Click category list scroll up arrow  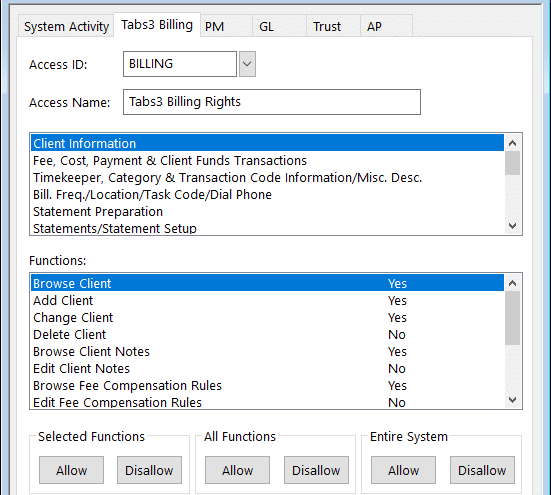(x=513, y=143)
